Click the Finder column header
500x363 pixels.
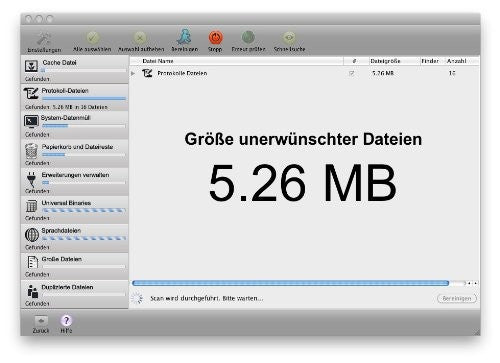click(x=432, y=61)
